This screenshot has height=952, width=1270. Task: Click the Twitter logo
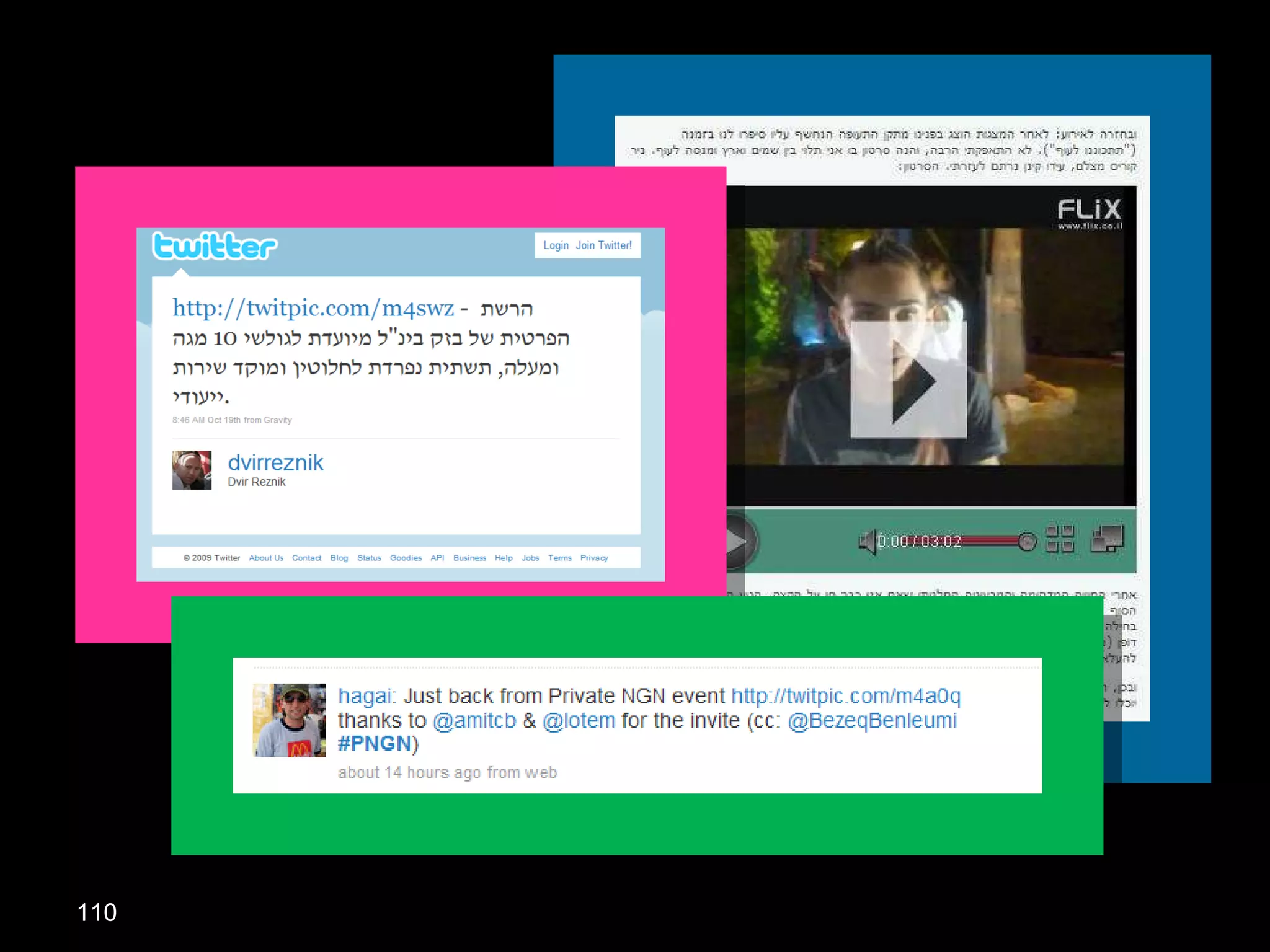(x=215, y=246)
